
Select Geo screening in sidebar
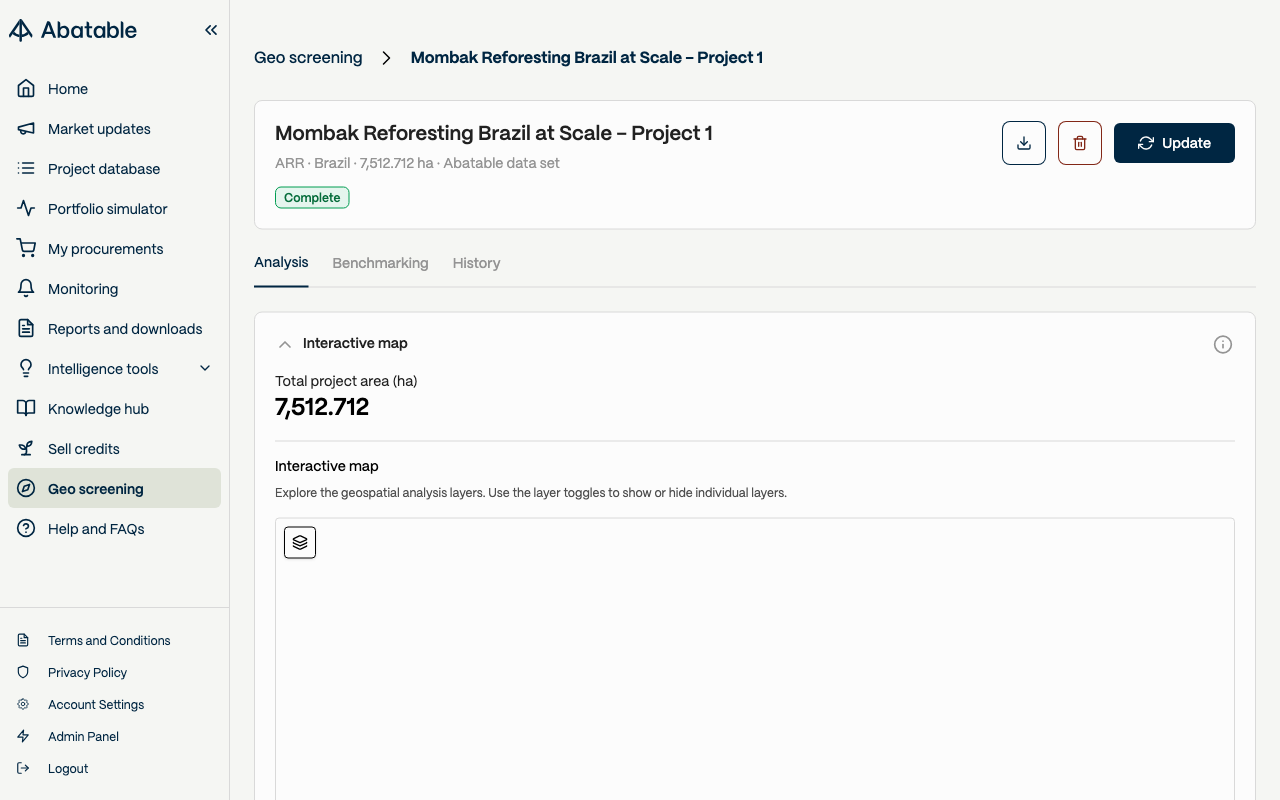[x=114, y=489]
